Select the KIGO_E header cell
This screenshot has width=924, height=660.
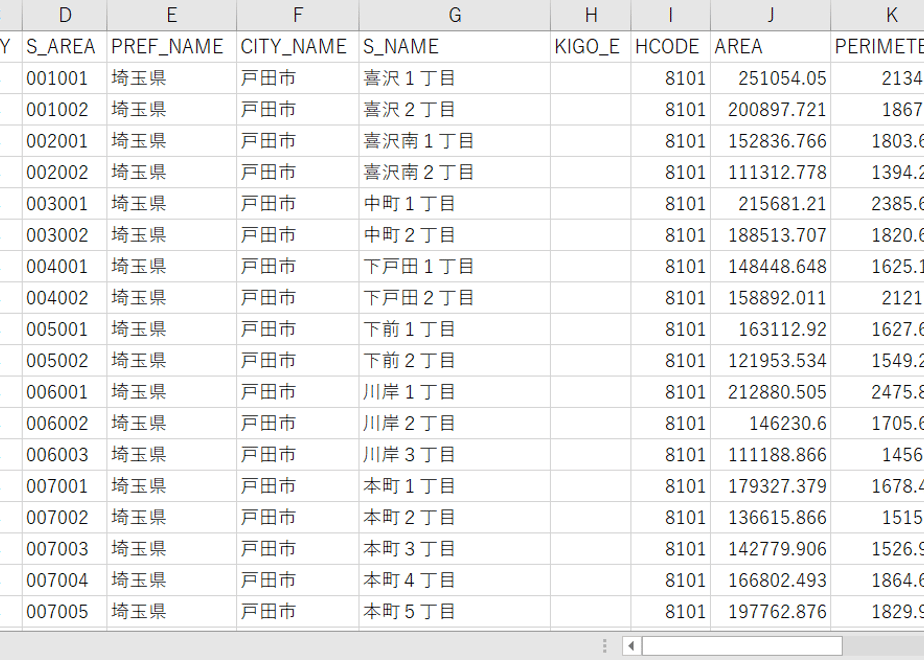tap(590, 47)
